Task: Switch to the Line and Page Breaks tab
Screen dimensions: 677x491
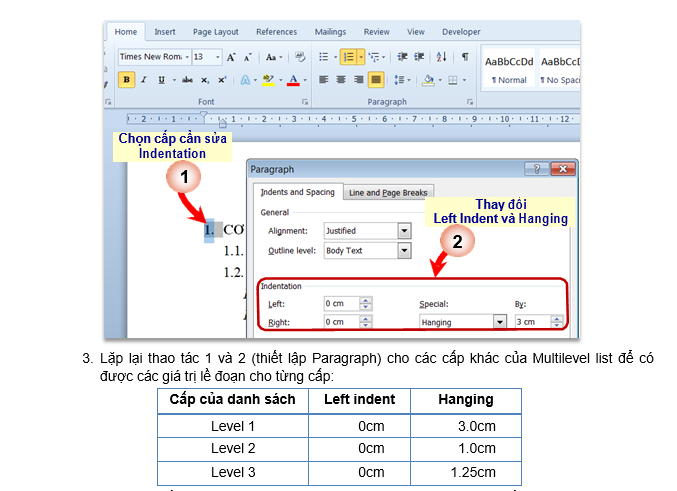Action: pos(388,192)
